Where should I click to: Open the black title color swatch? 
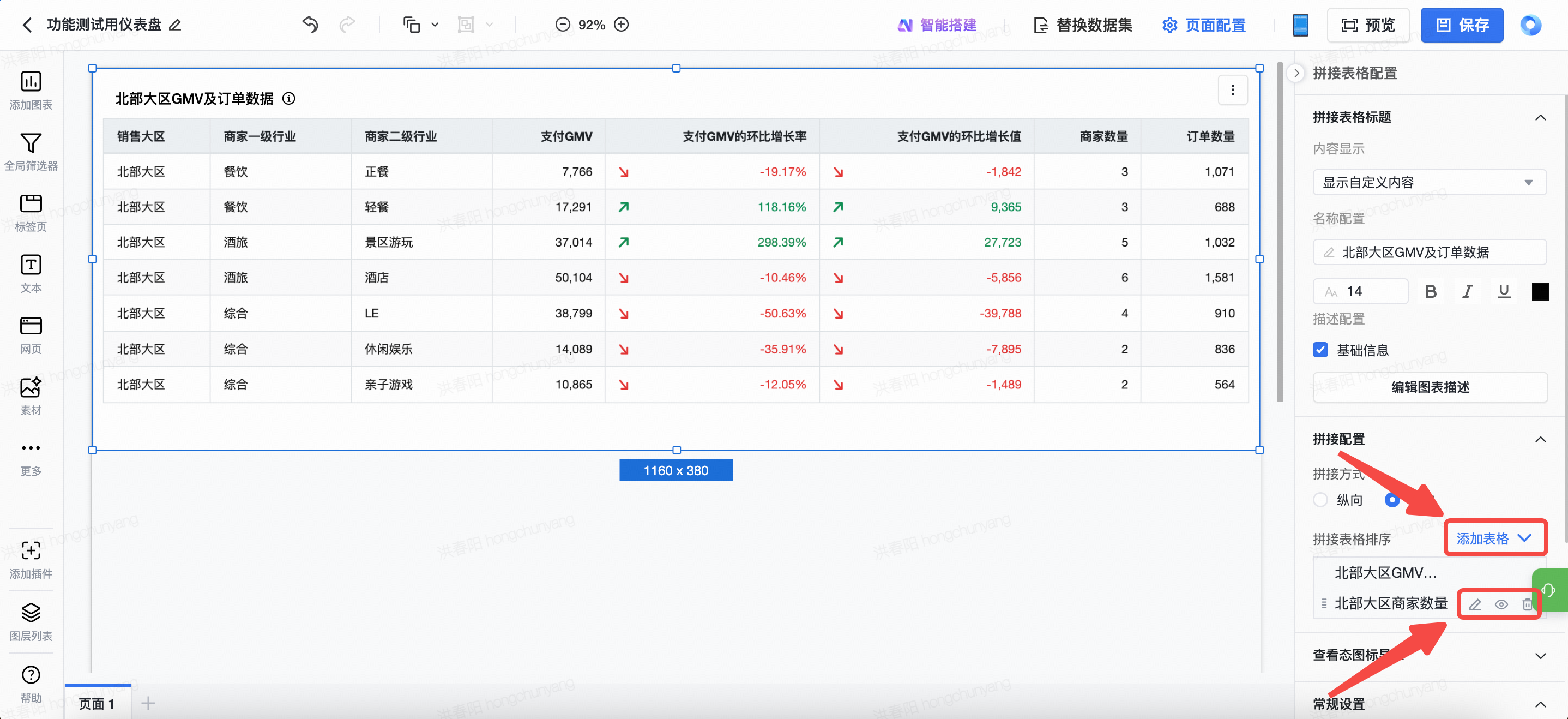[x=1540, y=292]
